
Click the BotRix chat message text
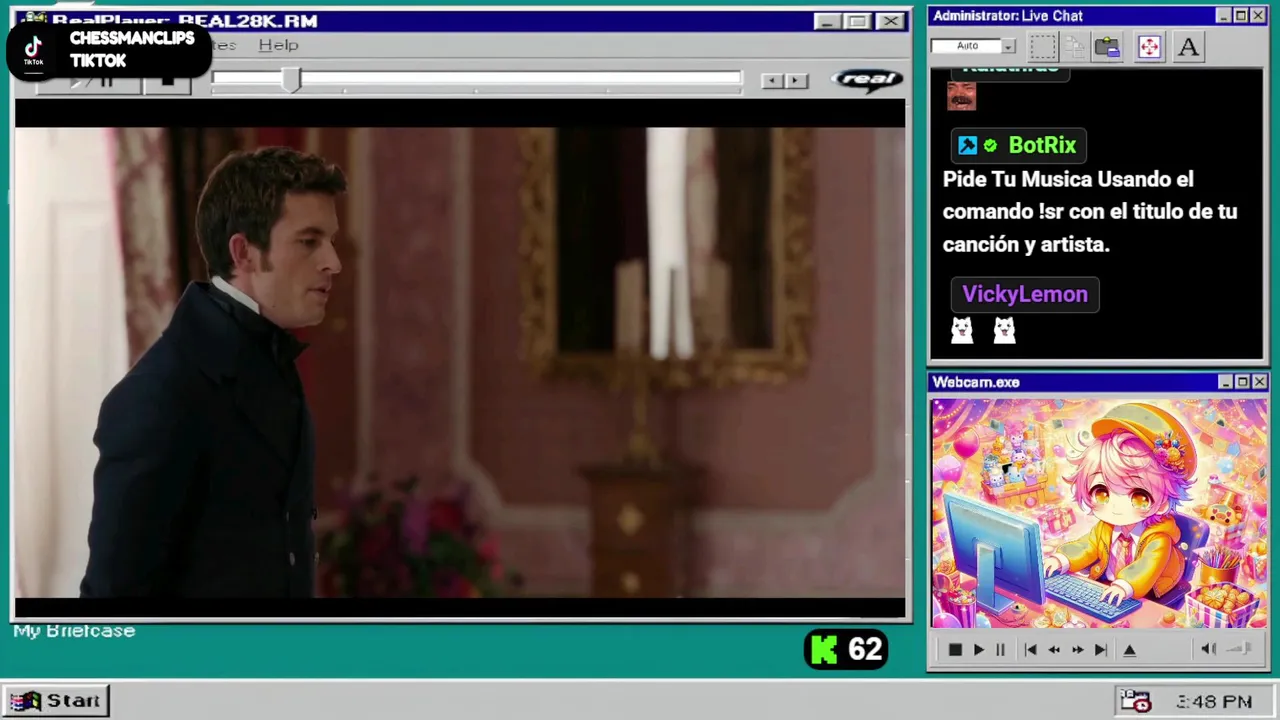tap(1090, 212)
